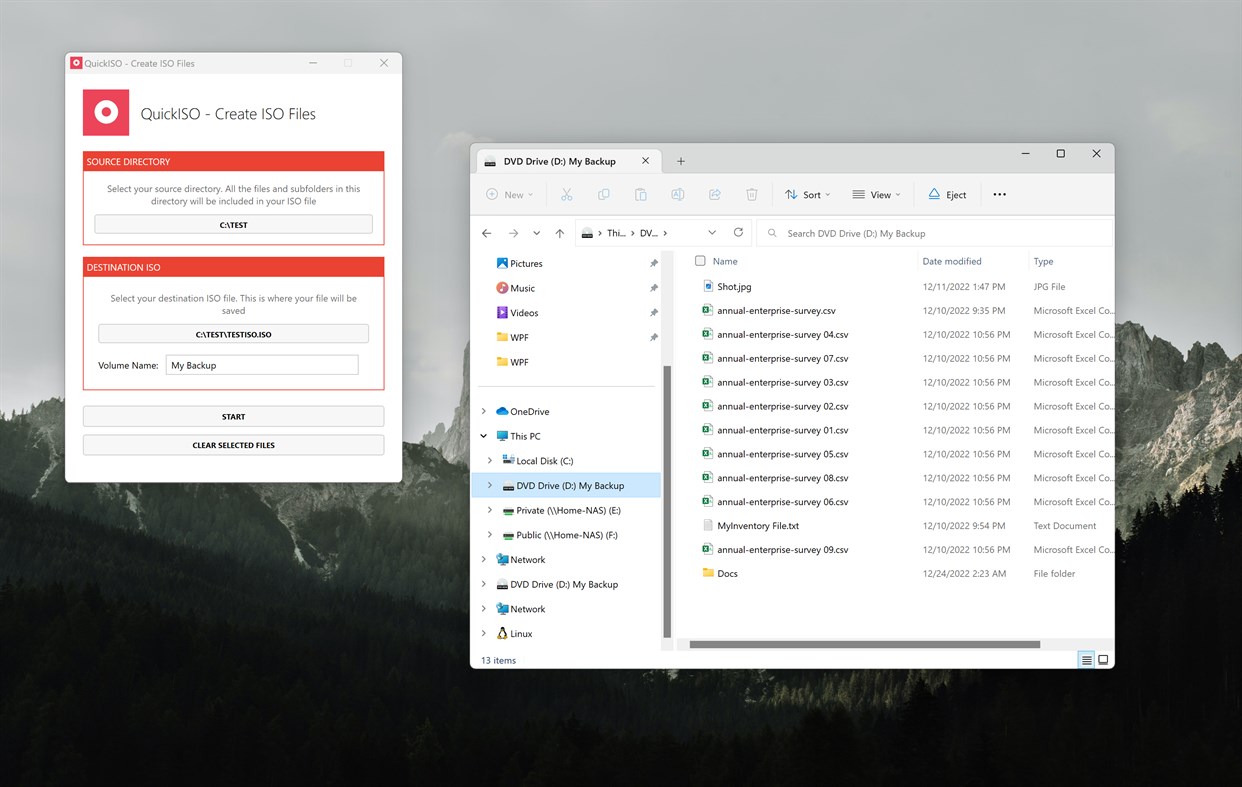Screen dimensions: 1242x787
Task: Select the Linux item in navigation pane
Action: (x=521, y=634)
